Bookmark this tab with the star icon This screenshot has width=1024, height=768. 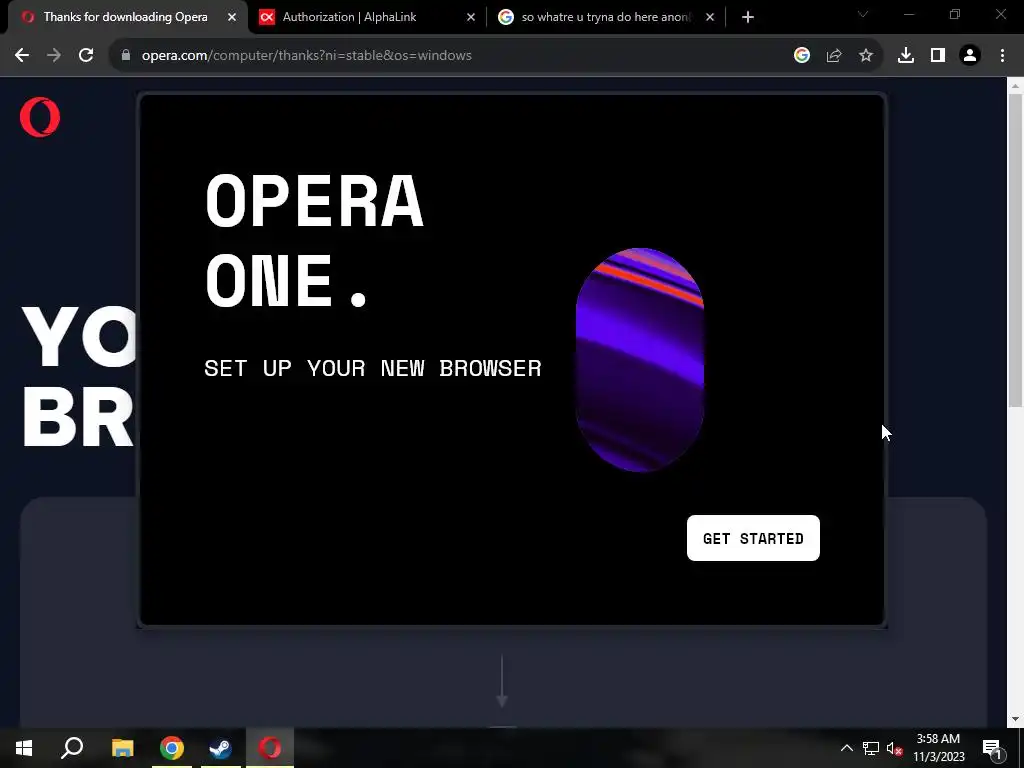point(866,56)
